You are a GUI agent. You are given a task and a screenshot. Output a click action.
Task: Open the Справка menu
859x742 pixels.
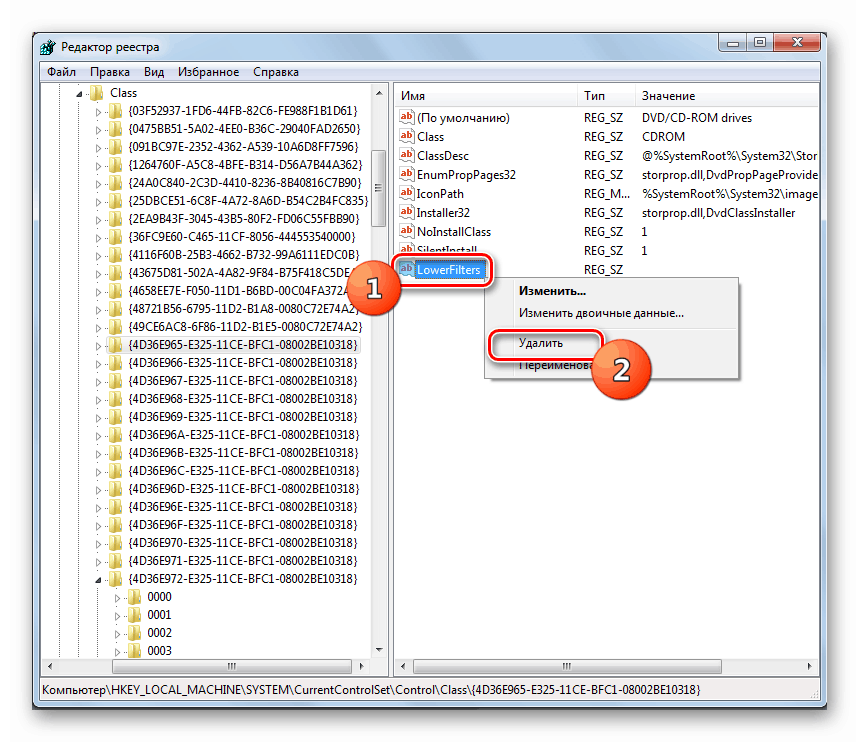276,72
